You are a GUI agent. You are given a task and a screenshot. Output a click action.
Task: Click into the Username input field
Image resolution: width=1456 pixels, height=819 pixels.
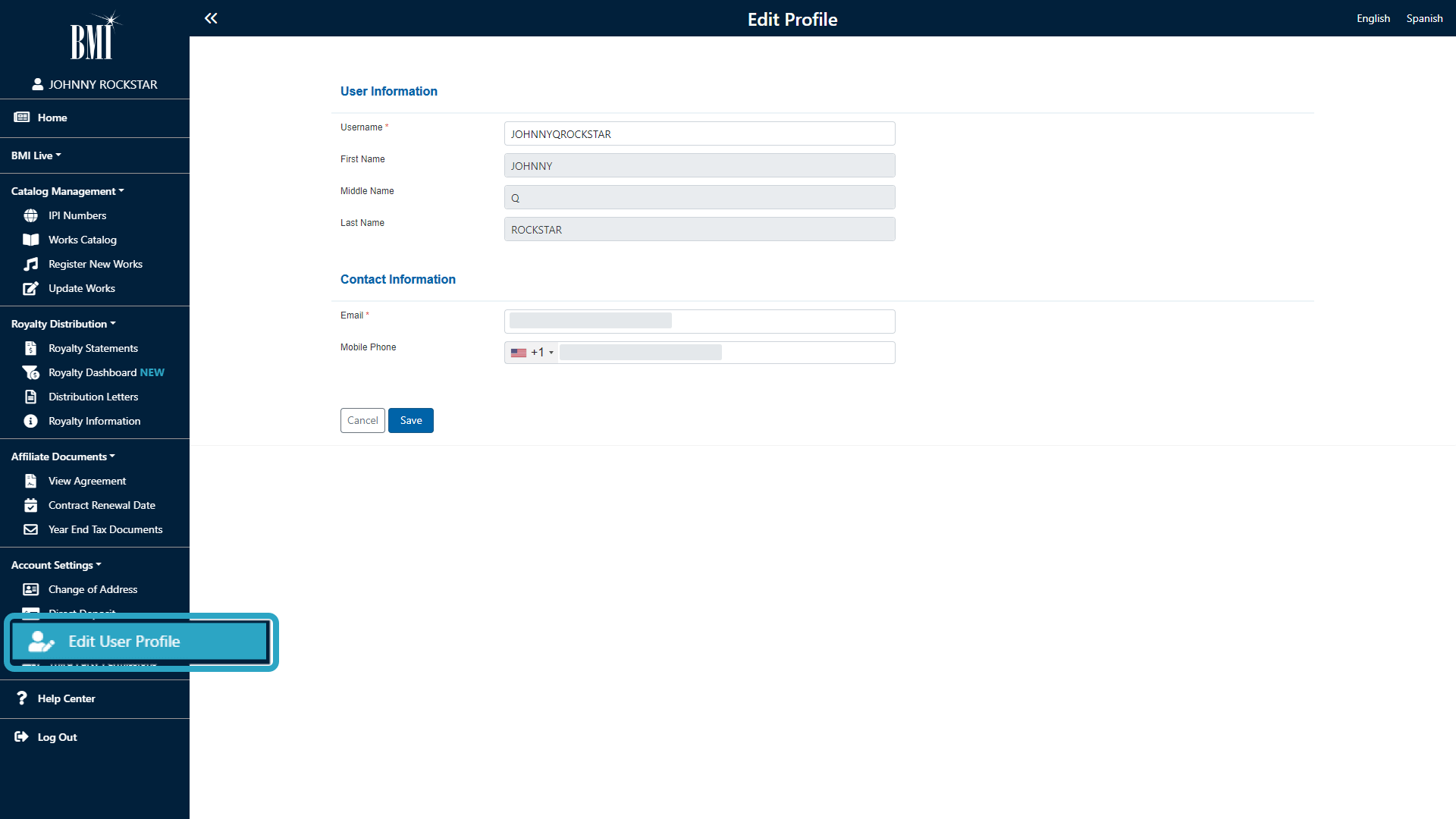tap(698, 134)
